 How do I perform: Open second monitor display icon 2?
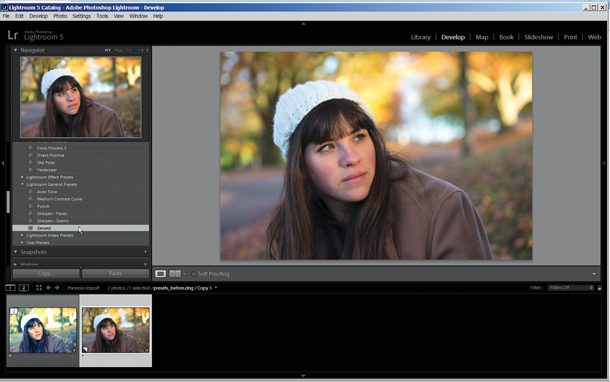[x=24, y=288]
